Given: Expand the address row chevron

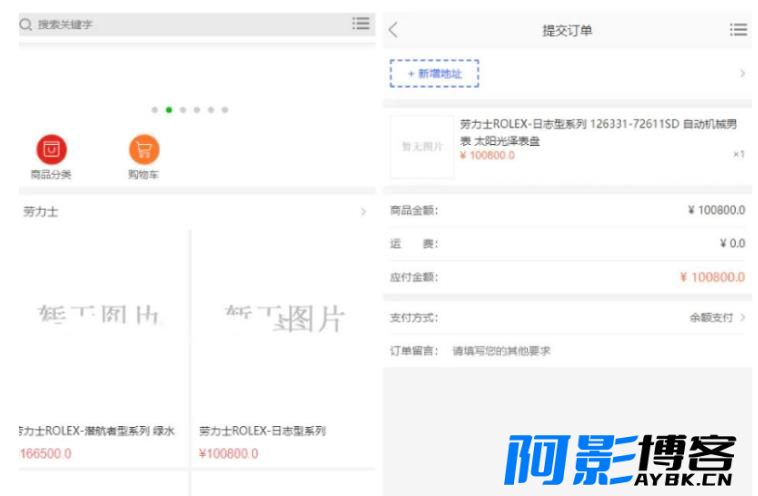Looking at the screenshot, I should click(x=743, y=73).
